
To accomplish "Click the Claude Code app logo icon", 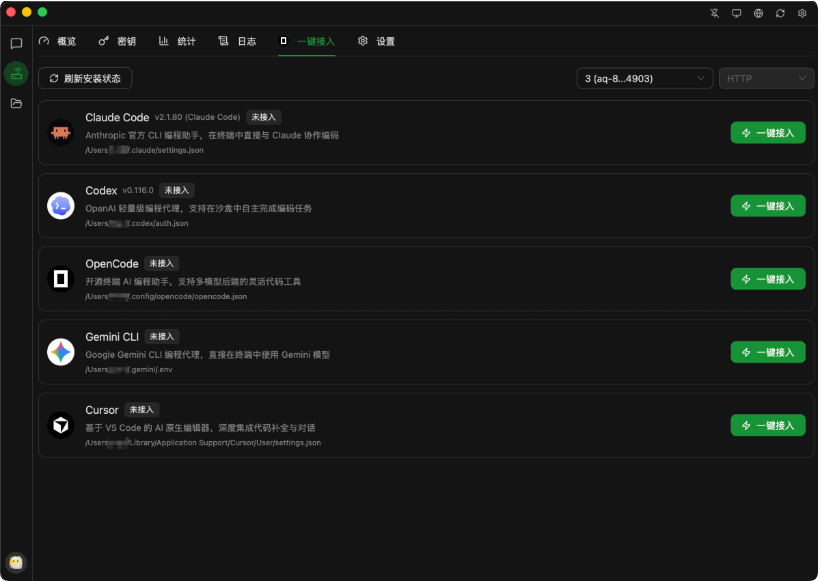I will click(59, 131).
